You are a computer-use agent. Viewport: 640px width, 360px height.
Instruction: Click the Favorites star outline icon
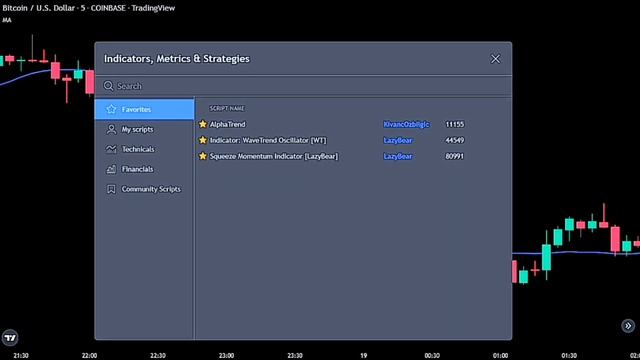point(111,109)
